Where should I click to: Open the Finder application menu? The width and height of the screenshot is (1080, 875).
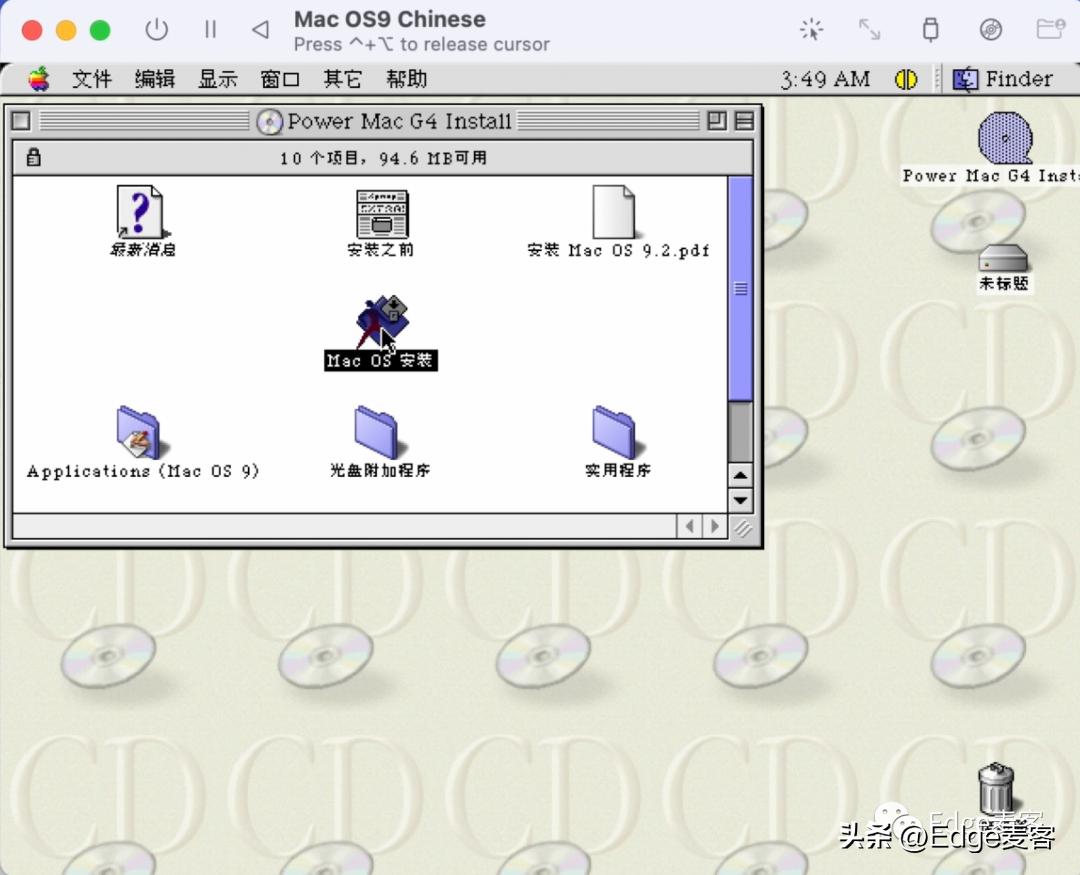point(1010,78)
